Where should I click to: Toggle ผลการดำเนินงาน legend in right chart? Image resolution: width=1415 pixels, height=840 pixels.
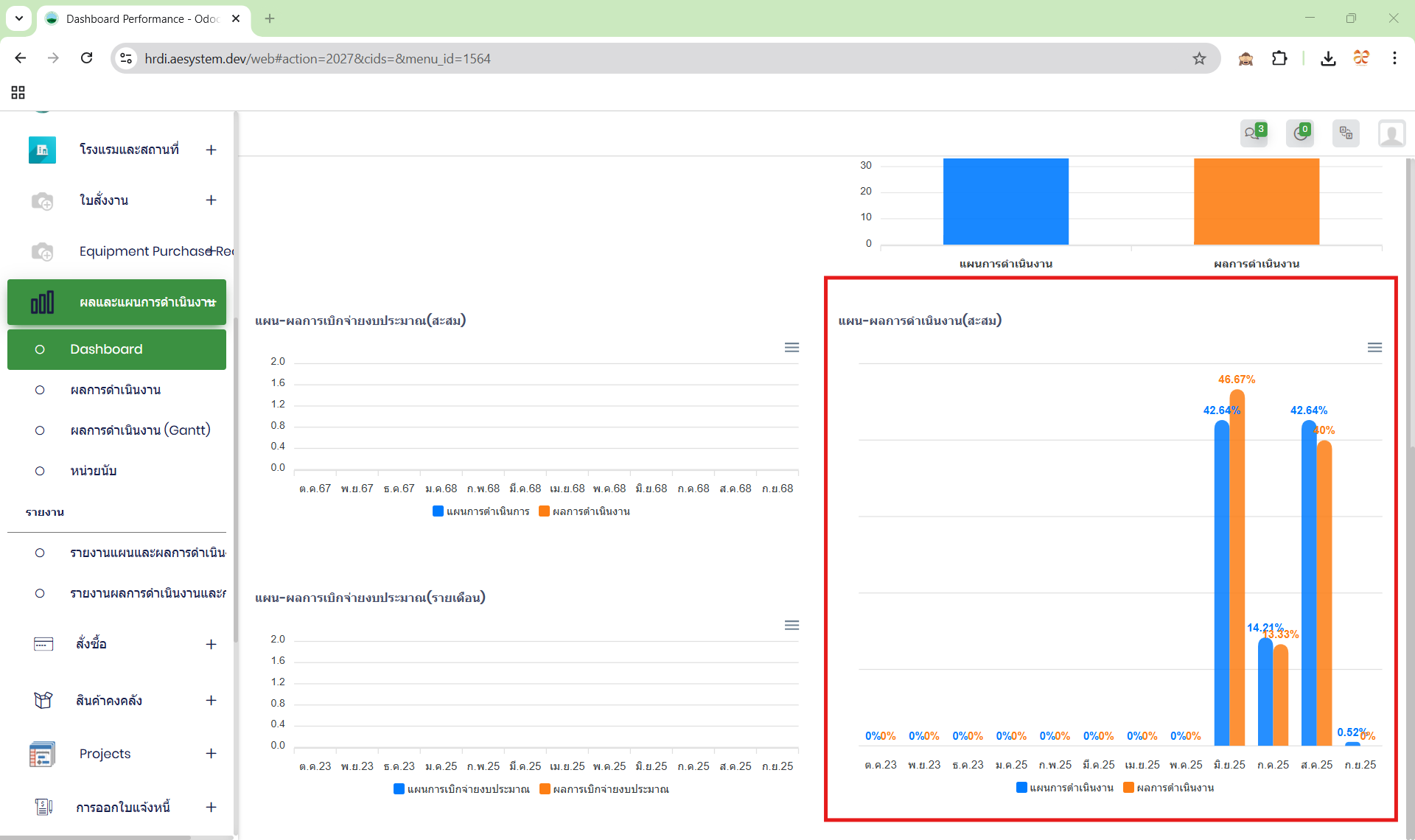tap(1169, 788)
